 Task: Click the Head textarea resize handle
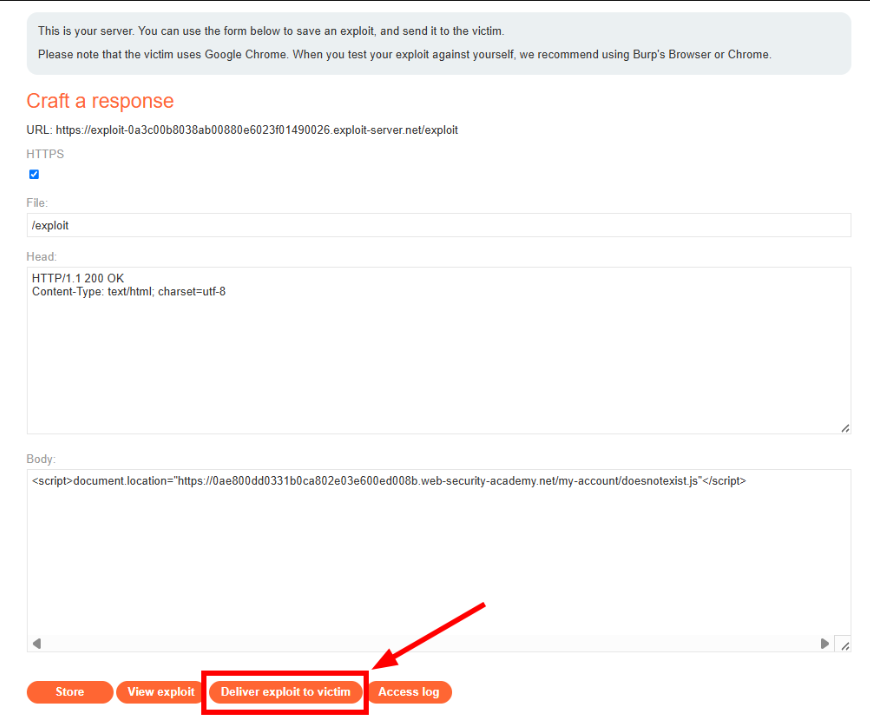tap(845, 428)
